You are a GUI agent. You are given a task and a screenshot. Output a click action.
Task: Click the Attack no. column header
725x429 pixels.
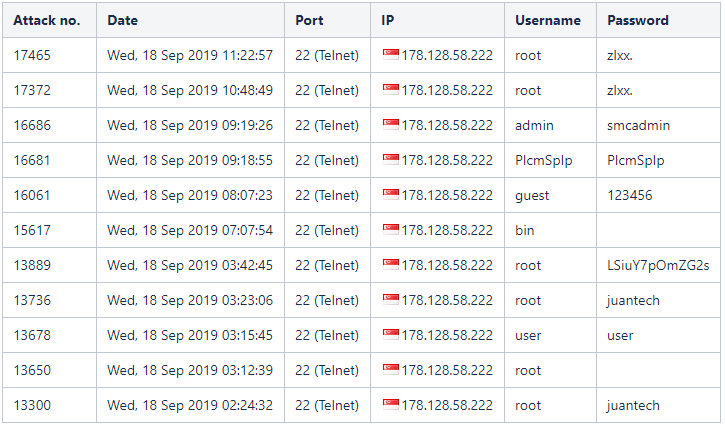coord(47,20)
